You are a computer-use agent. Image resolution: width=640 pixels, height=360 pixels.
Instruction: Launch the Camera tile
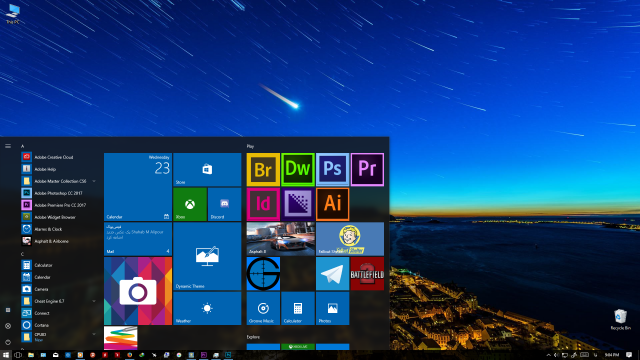tap(138, 291)
